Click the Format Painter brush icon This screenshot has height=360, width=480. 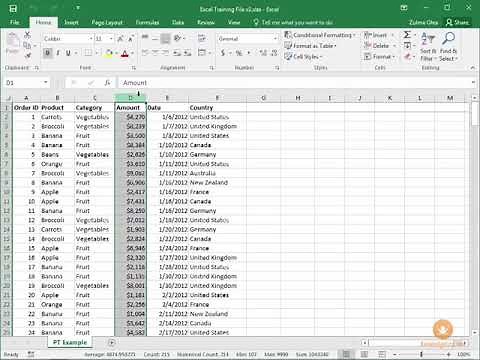click(28, 55)
